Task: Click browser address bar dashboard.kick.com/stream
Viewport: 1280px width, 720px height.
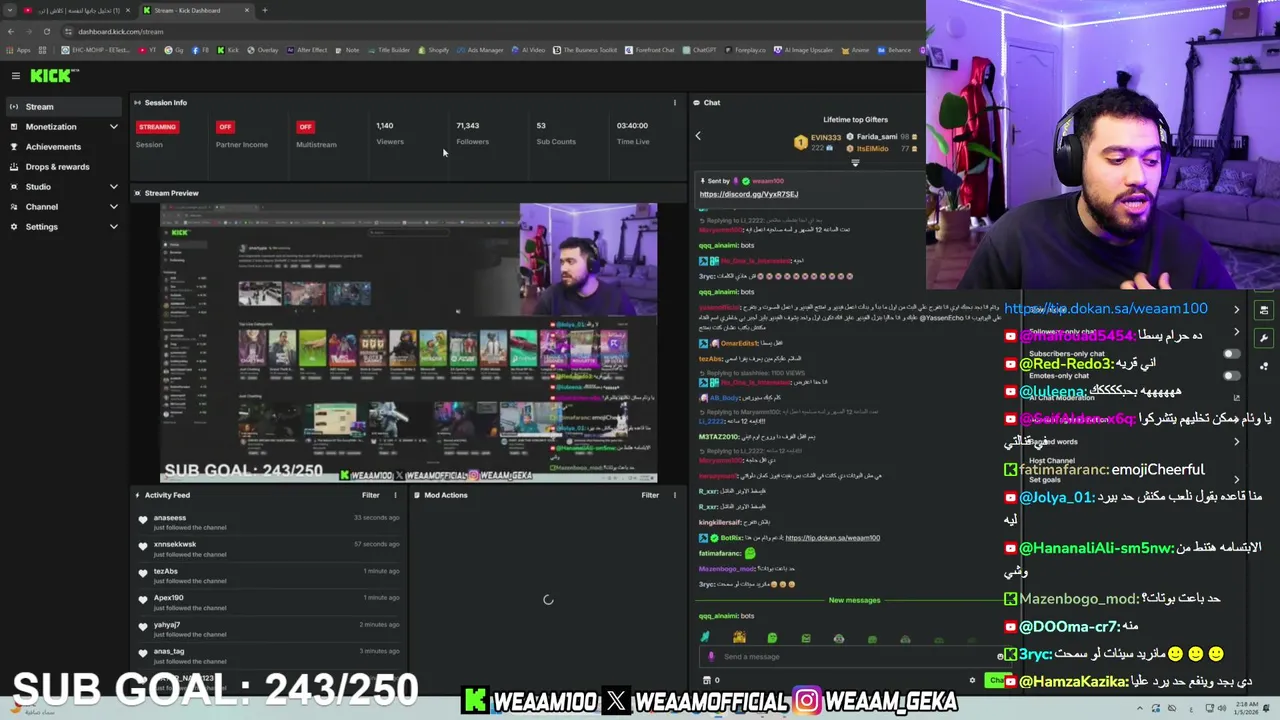Action: point(120,31)
